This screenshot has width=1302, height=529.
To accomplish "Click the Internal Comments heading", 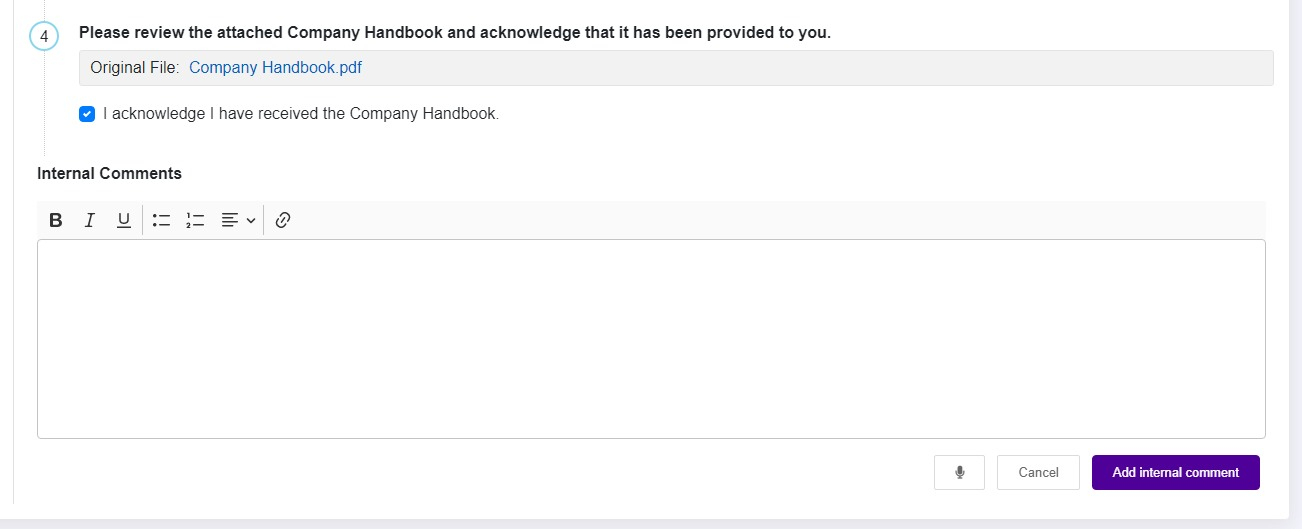I will pyautogui.click(x=109, y=173).
